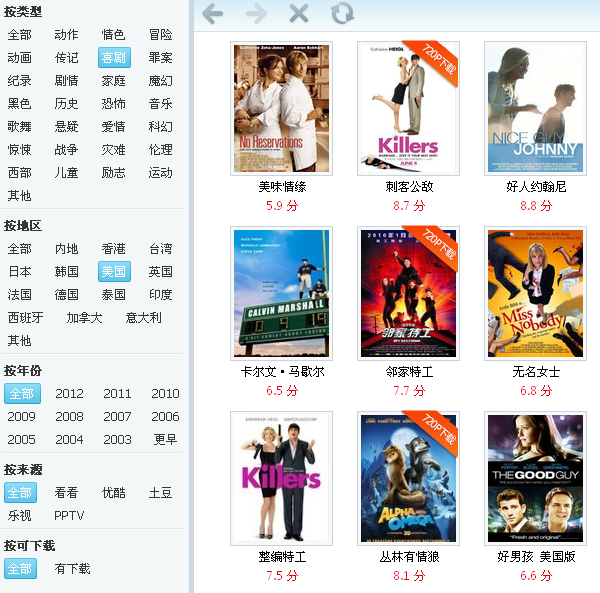
Task: Open the 美味情缘 movie poster
Action: tap(281, 108)
